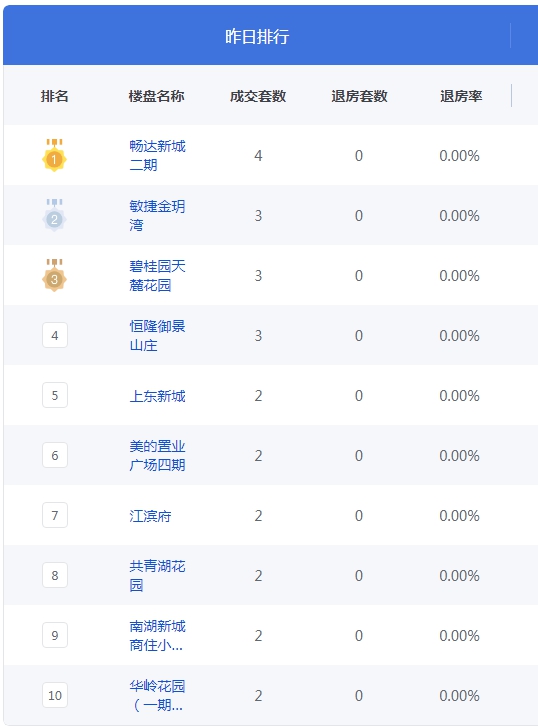Open the 江滨府 property link
Screen dimensions: 538x726
click(x=150, y=516)
